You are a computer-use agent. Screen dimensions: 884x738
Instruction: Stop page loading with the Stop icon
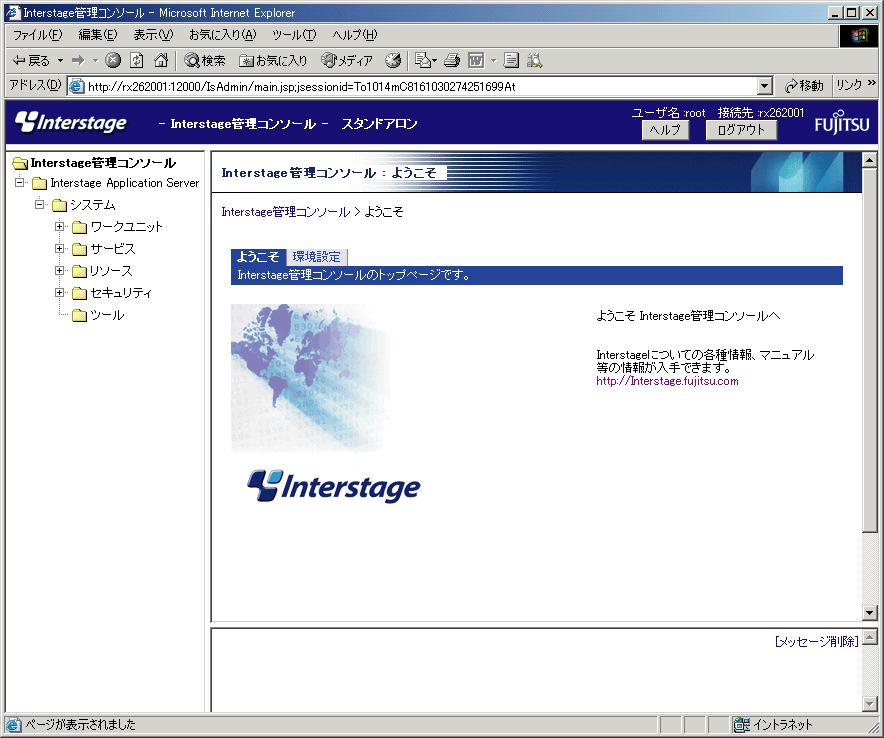click(113, 60)
